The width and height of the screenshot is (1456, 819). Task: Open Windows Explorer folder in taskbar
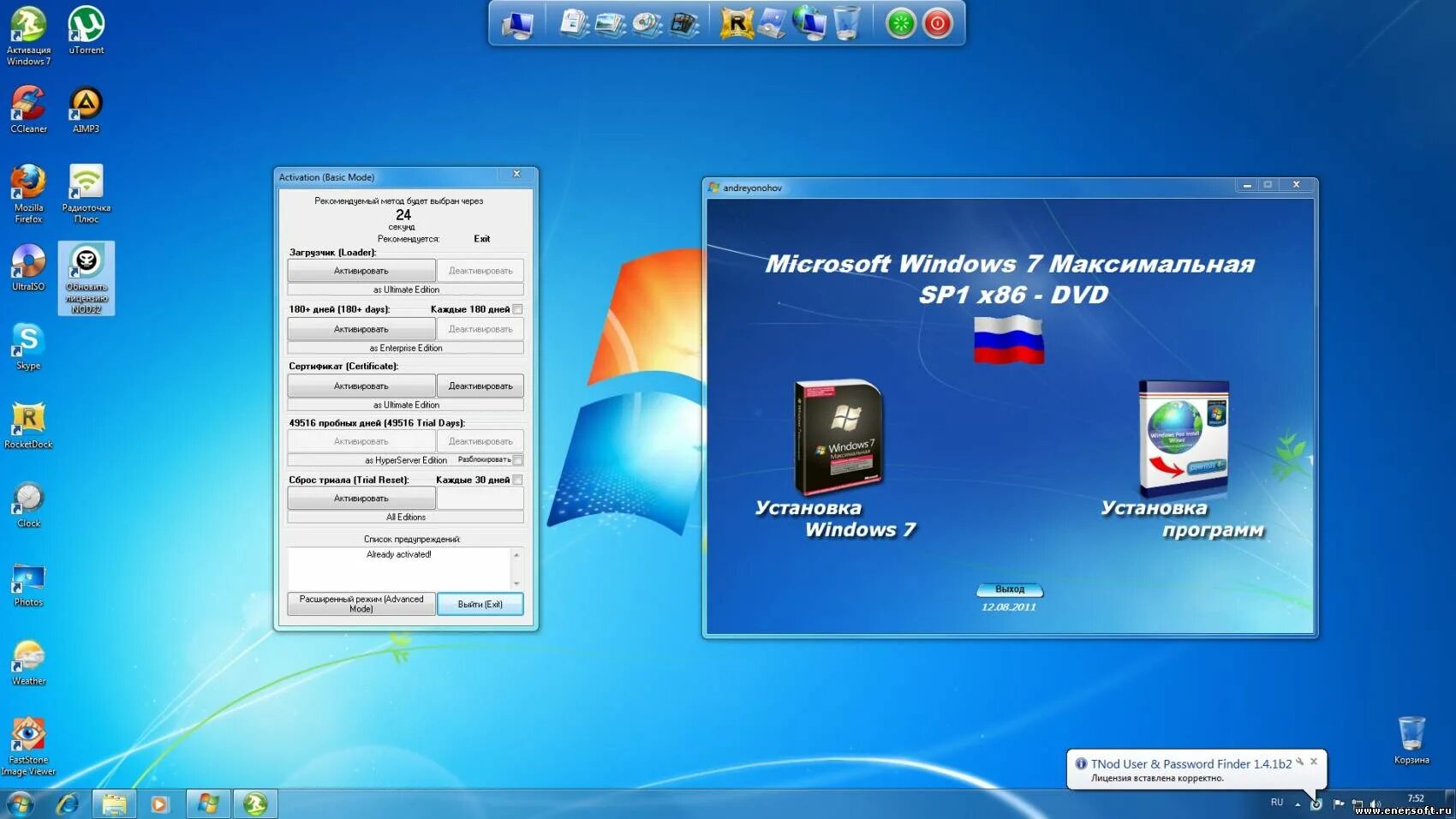tap(114, 804)
